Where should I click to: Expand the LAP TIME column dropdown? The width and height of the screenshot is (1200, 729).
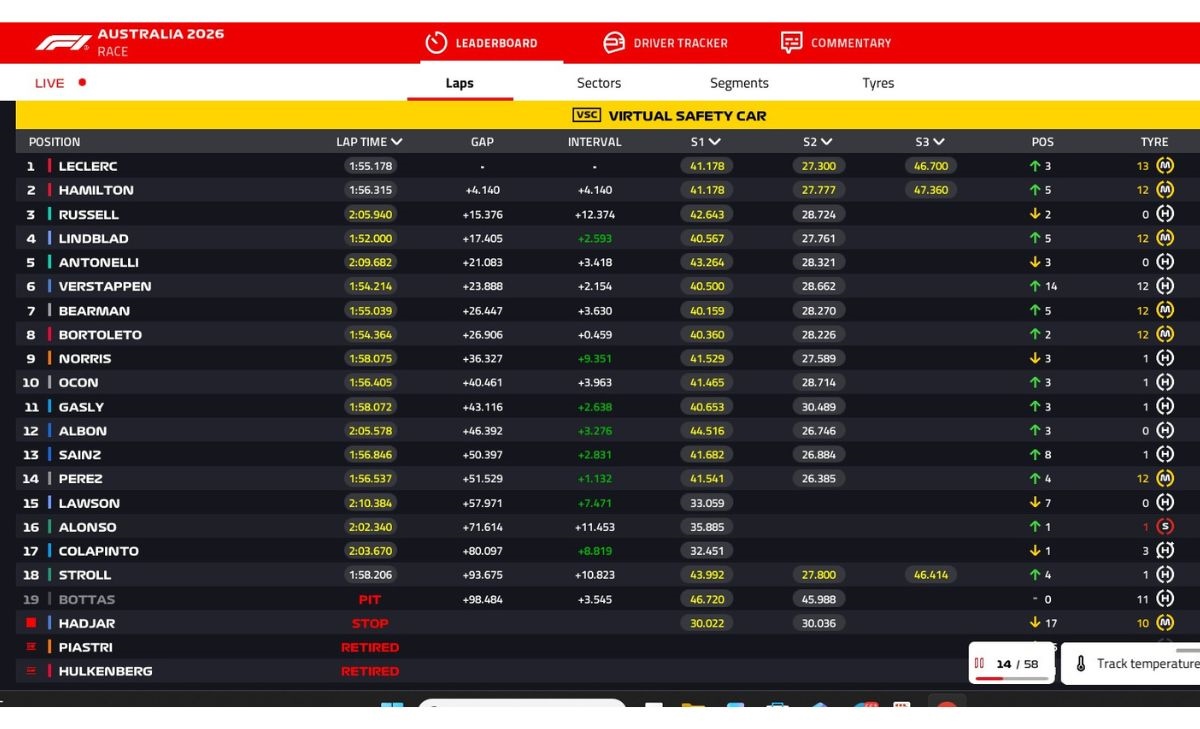click(397, 142)
